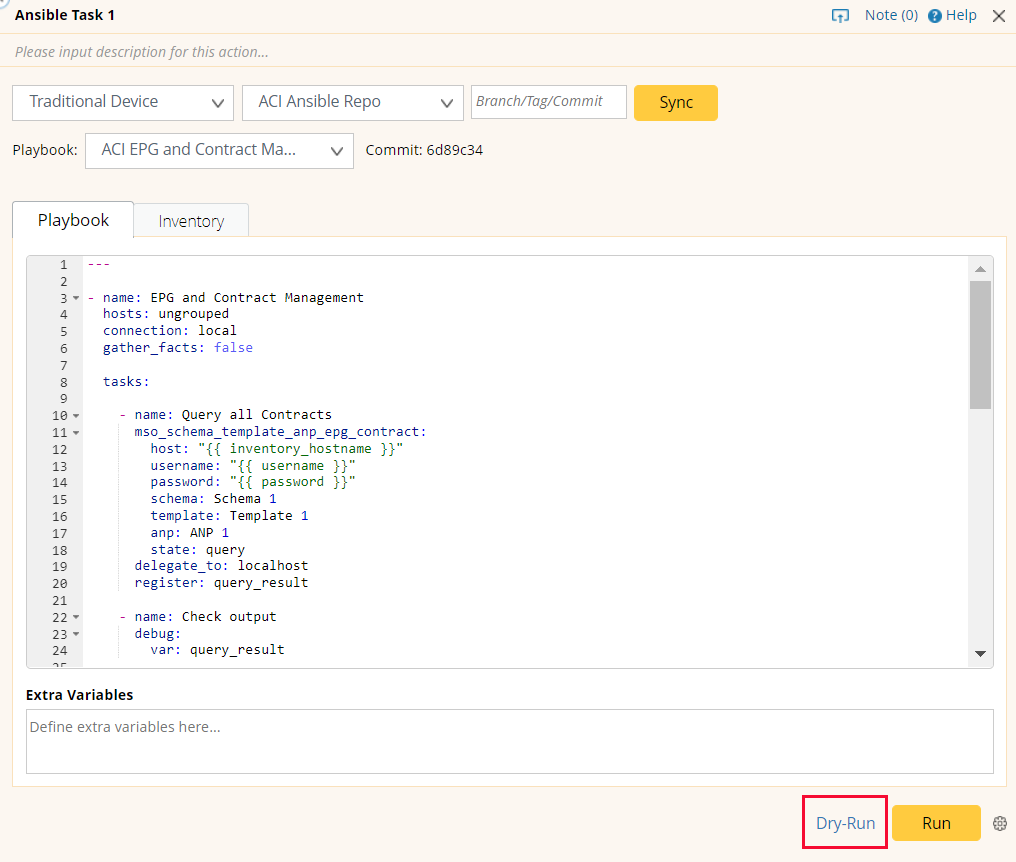Click the Help question mark icon
1016x862 pixels.
[935, 16]
